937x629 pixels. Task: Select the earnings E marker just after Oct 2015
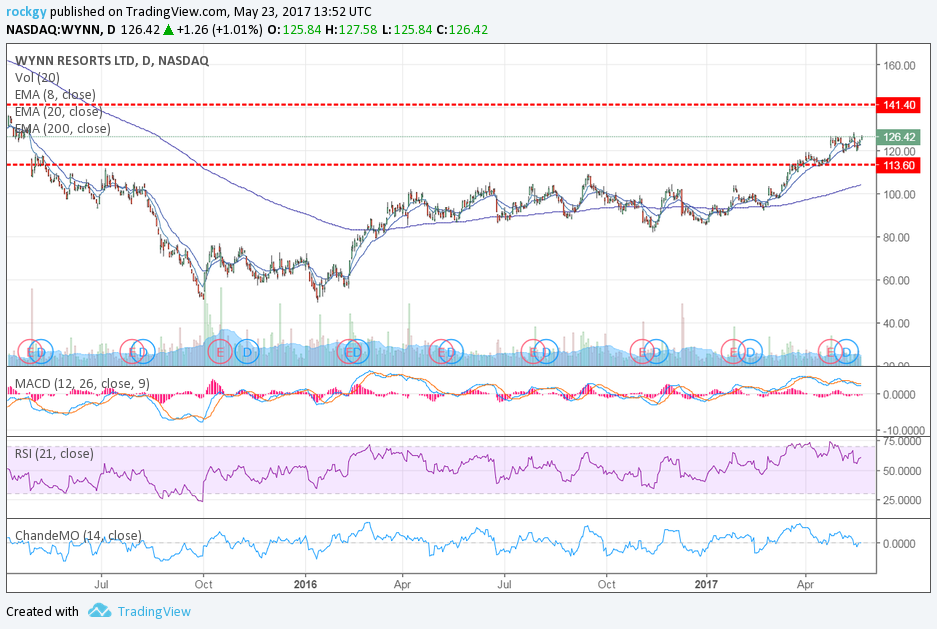pyautogui.click(x=220, y=352)
